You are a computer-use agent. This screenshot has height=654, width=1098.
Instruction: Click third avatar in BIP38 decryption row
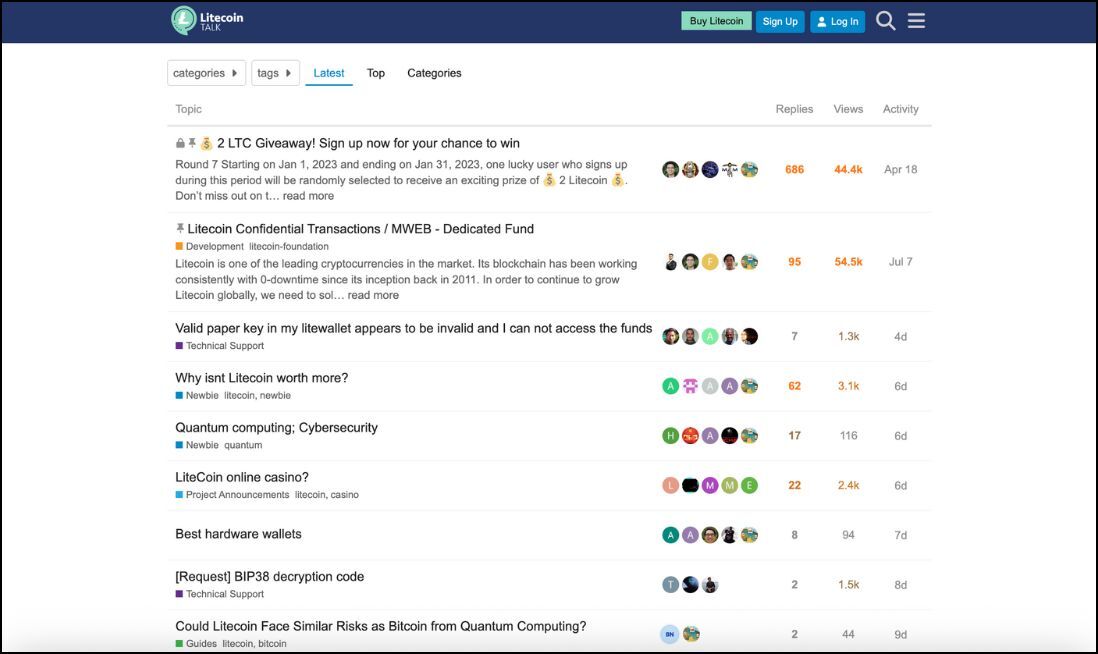[710, 585]
